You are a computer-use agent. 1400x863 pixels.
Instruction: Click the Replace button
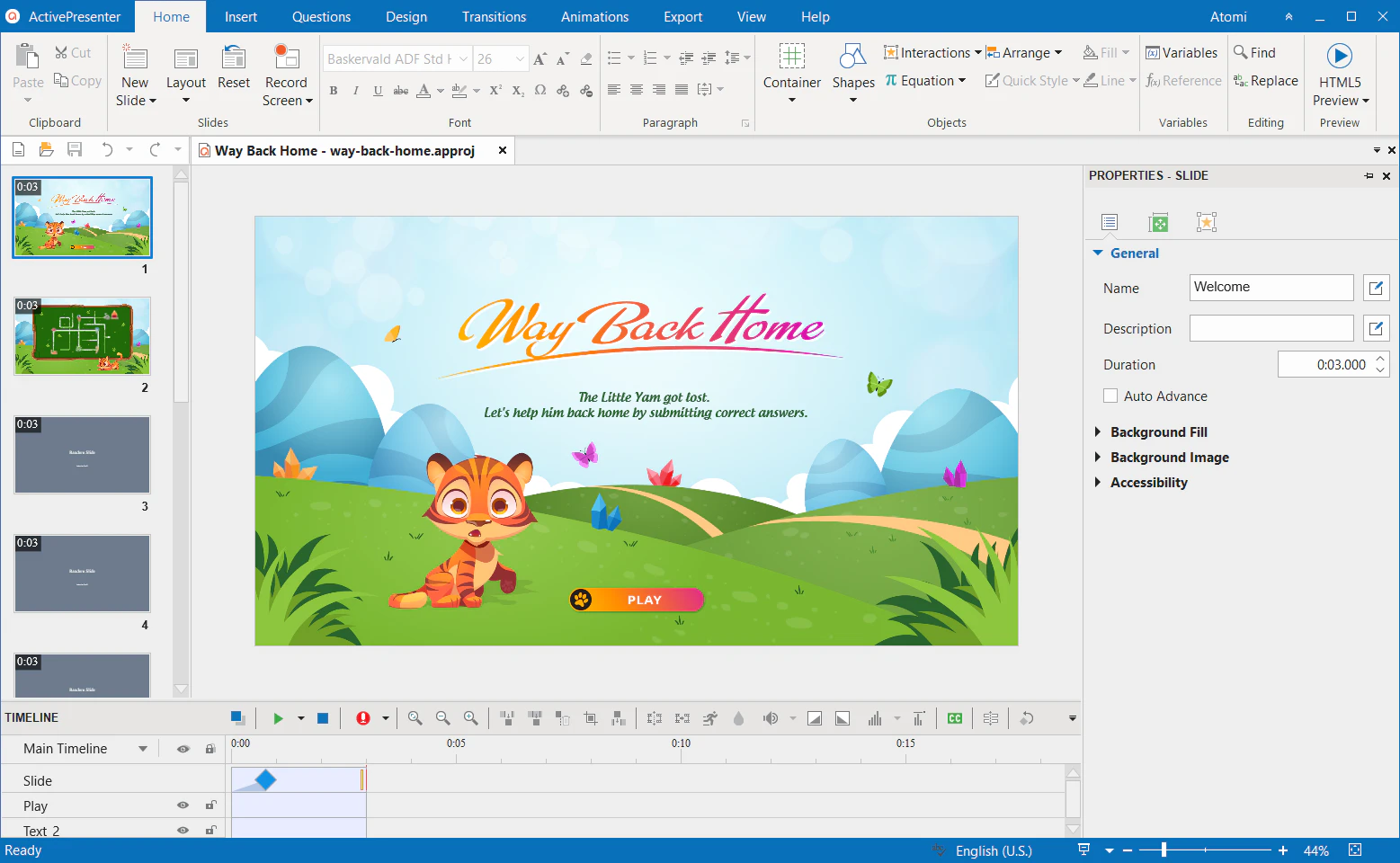tap(1266, 80)
